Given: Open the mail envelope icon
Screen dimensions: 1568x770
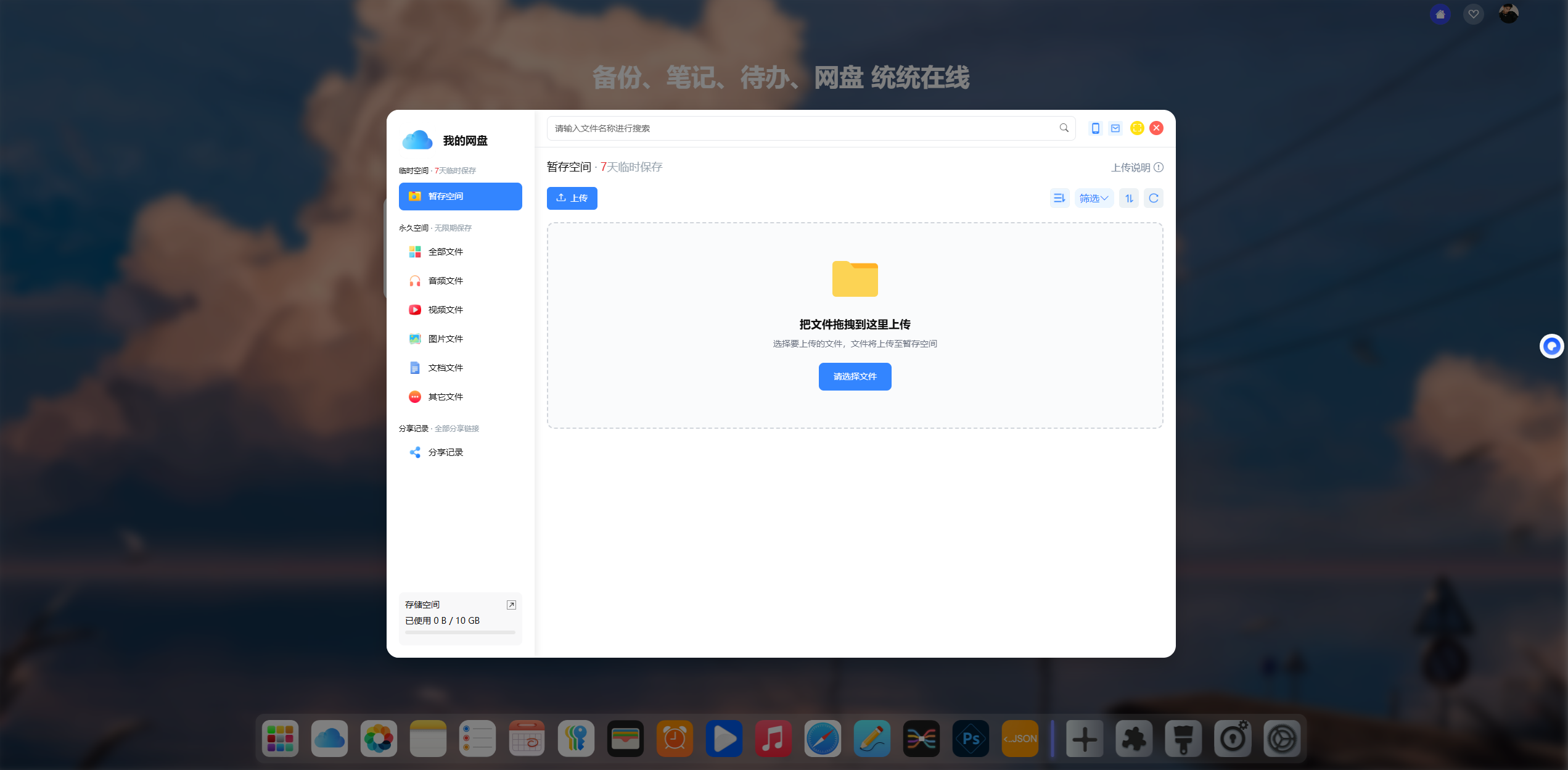Looking at the screenshot, I should pos(1115,128).
